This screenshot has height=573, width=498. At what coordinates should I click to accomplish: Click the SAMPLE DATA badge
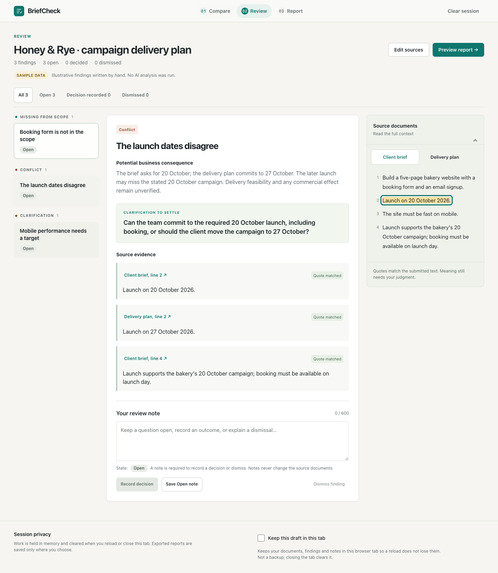[x=31, y=75]
